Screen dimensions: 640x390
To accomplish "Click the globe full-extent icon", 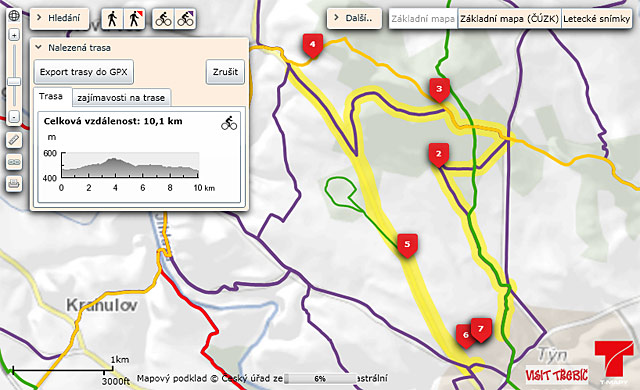I will (14, 16).
